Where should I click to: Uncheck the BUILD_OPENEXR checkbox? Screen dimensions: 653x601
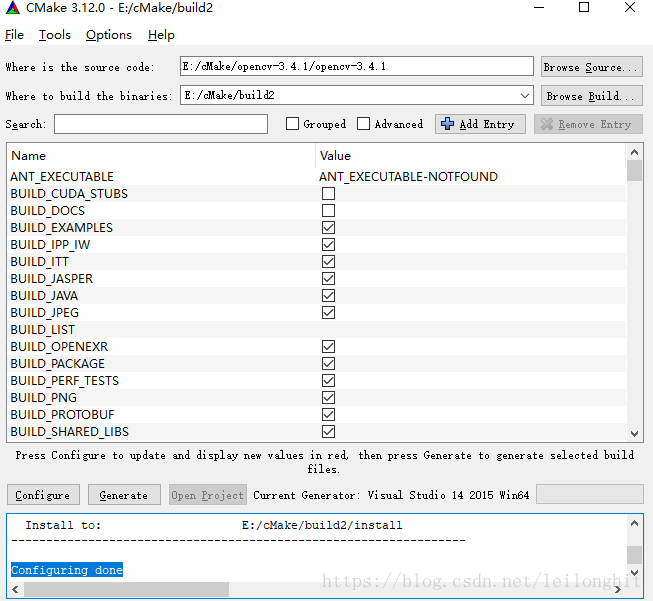pos(328,347)
